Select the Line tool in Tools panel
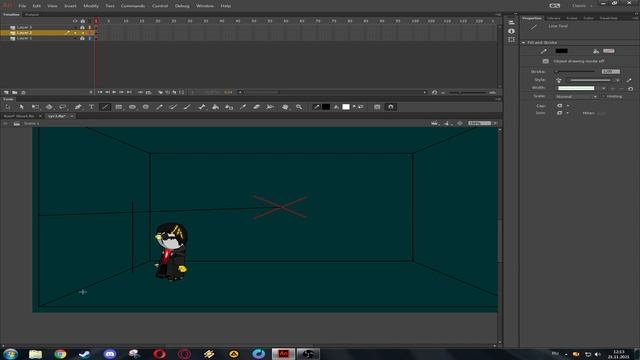The width and height of the screenshot is (640, 360). tap(105, 107)
